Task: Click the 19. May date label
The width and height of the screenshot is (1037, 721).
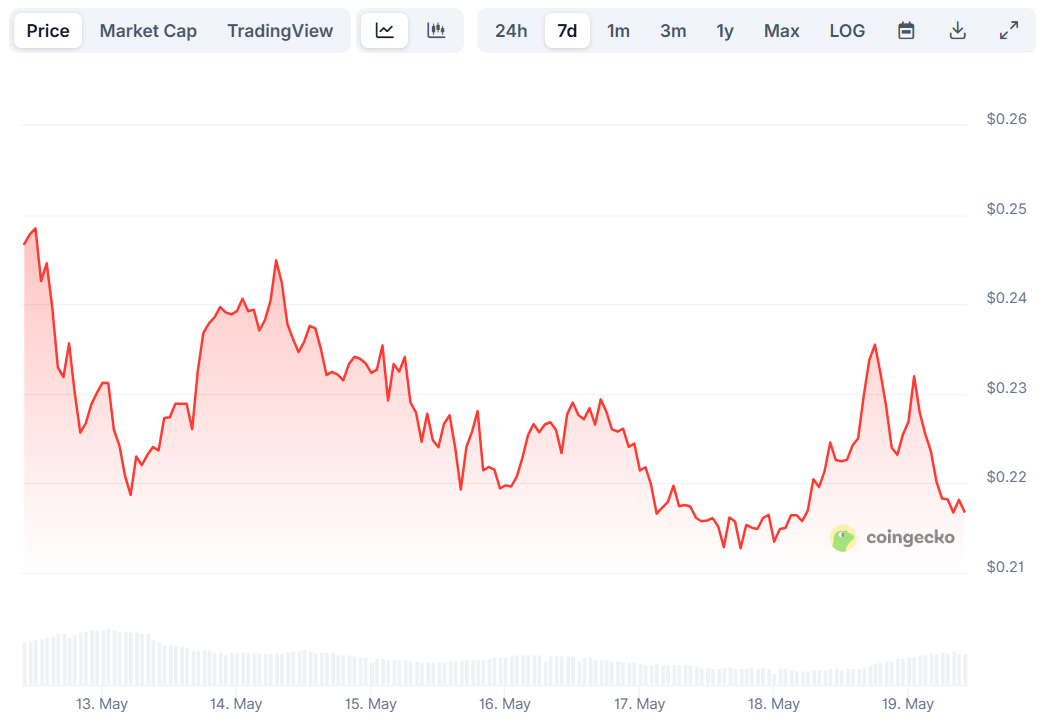Action: click(x=908, y=704)
